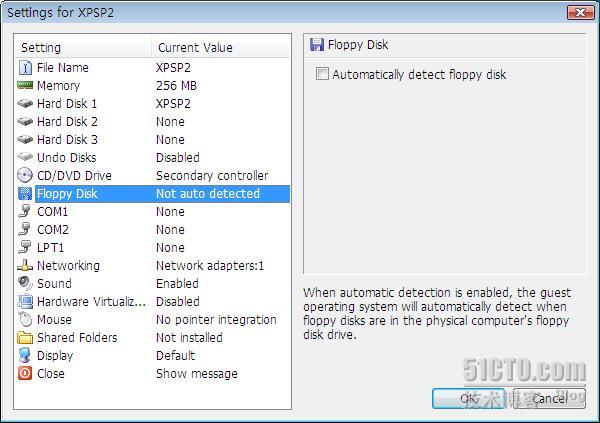600x423 pixels.
Task: Select the COM1 label
Action: click(x=52, y=212)
